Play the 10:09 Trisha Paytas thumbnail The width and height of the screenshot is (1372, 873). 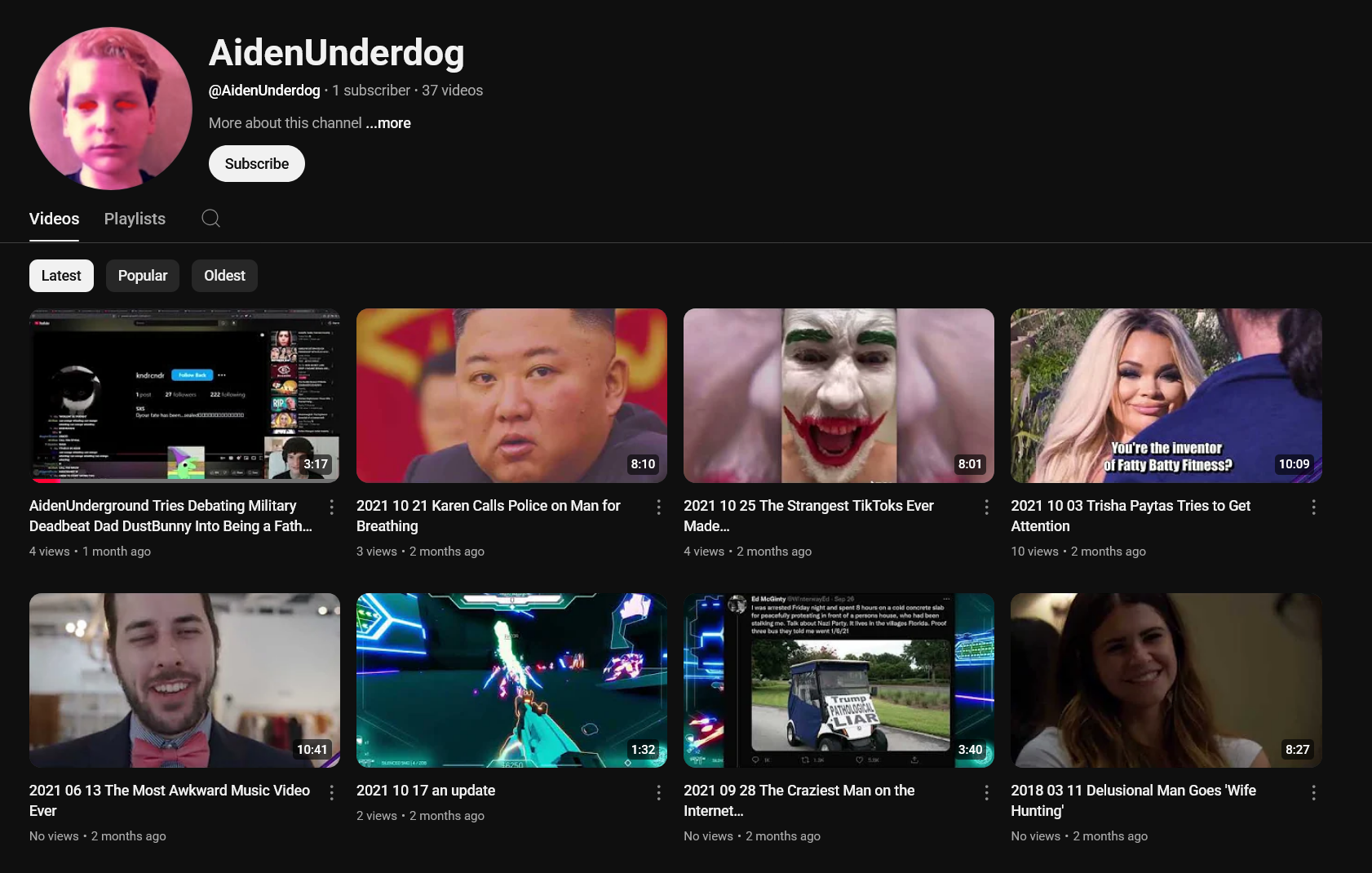click(x=1166, y=396)
